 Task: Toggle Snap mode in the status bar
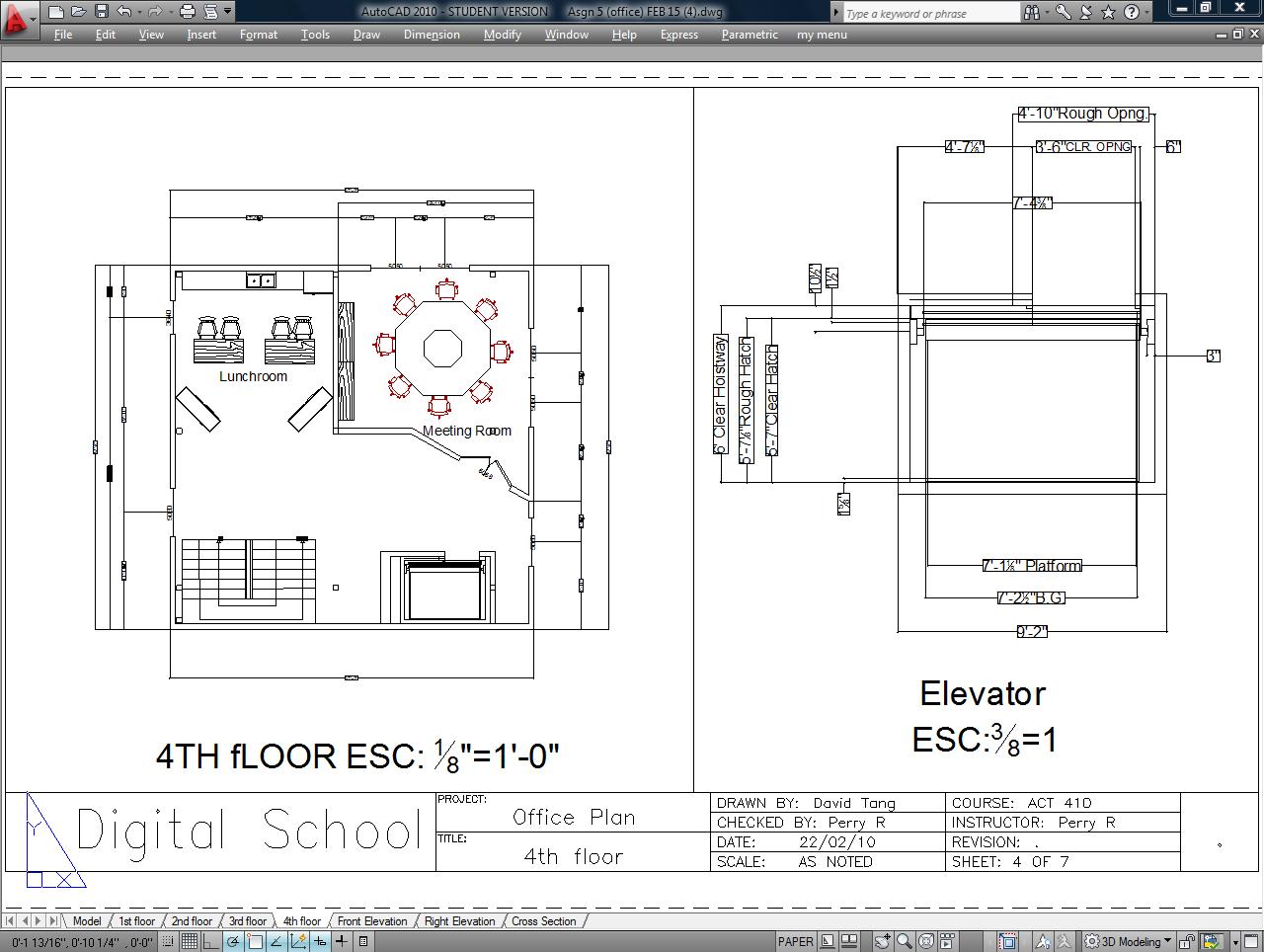[167, 941]
